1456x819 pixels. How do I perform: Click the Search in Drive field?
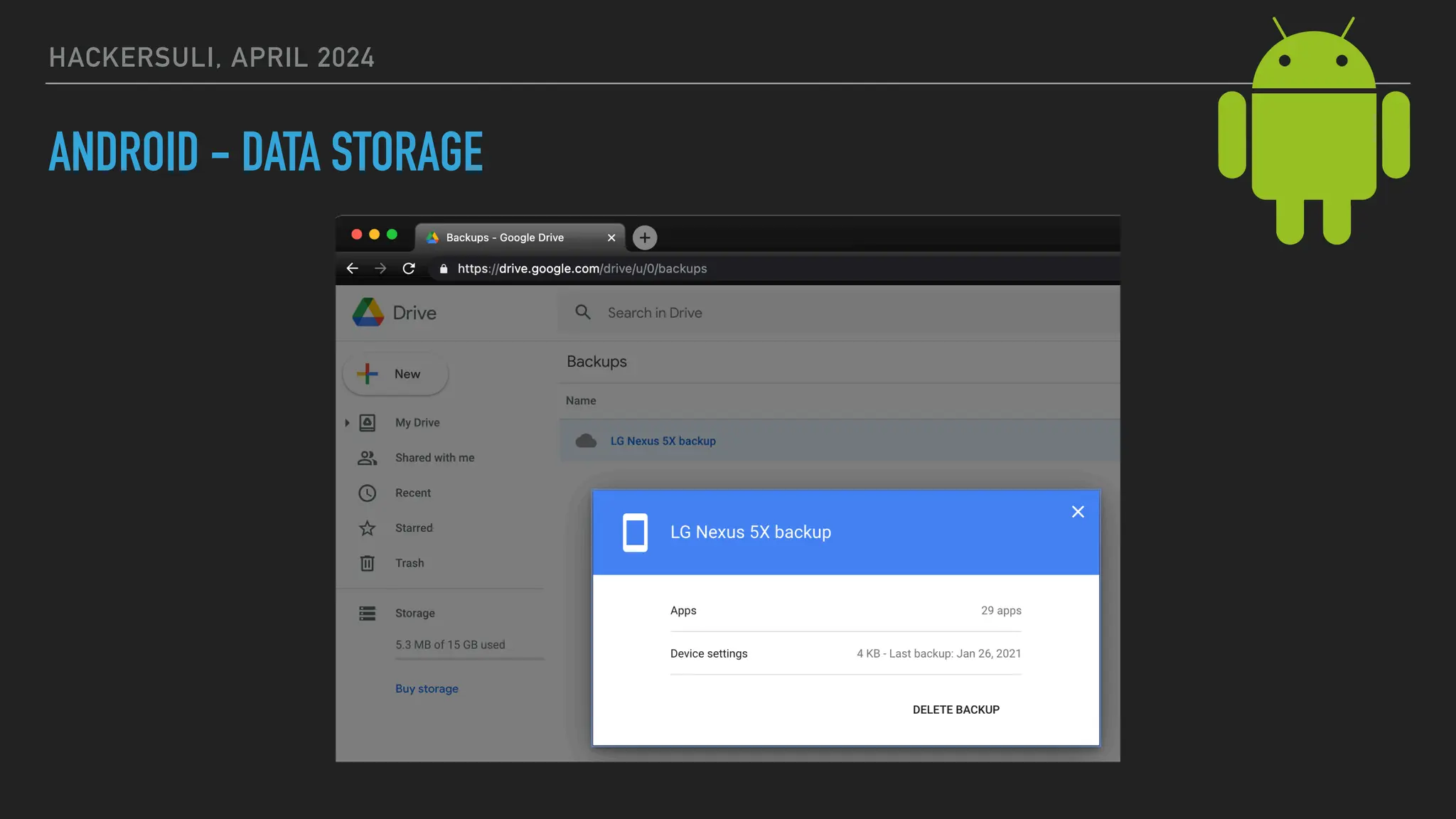coord(839,312)
